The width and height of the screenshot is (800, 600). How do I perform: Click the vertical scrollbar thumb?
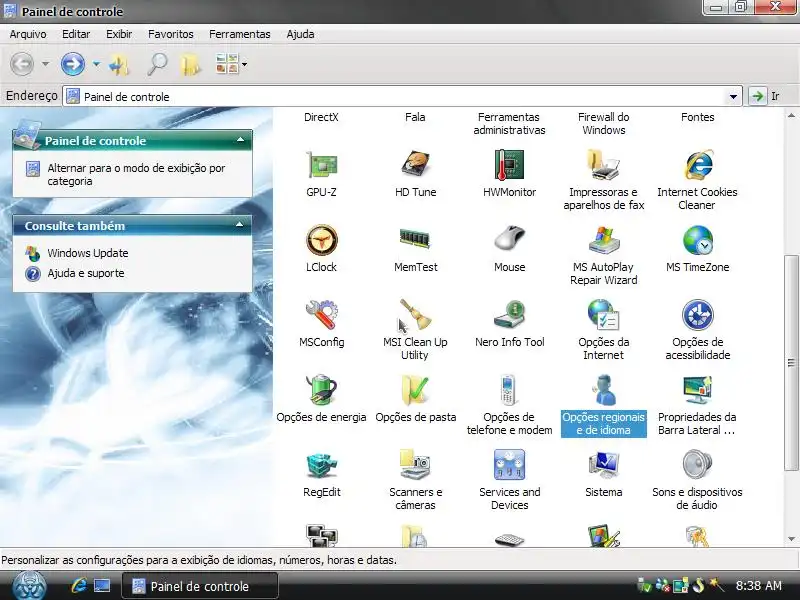[791, 363]
